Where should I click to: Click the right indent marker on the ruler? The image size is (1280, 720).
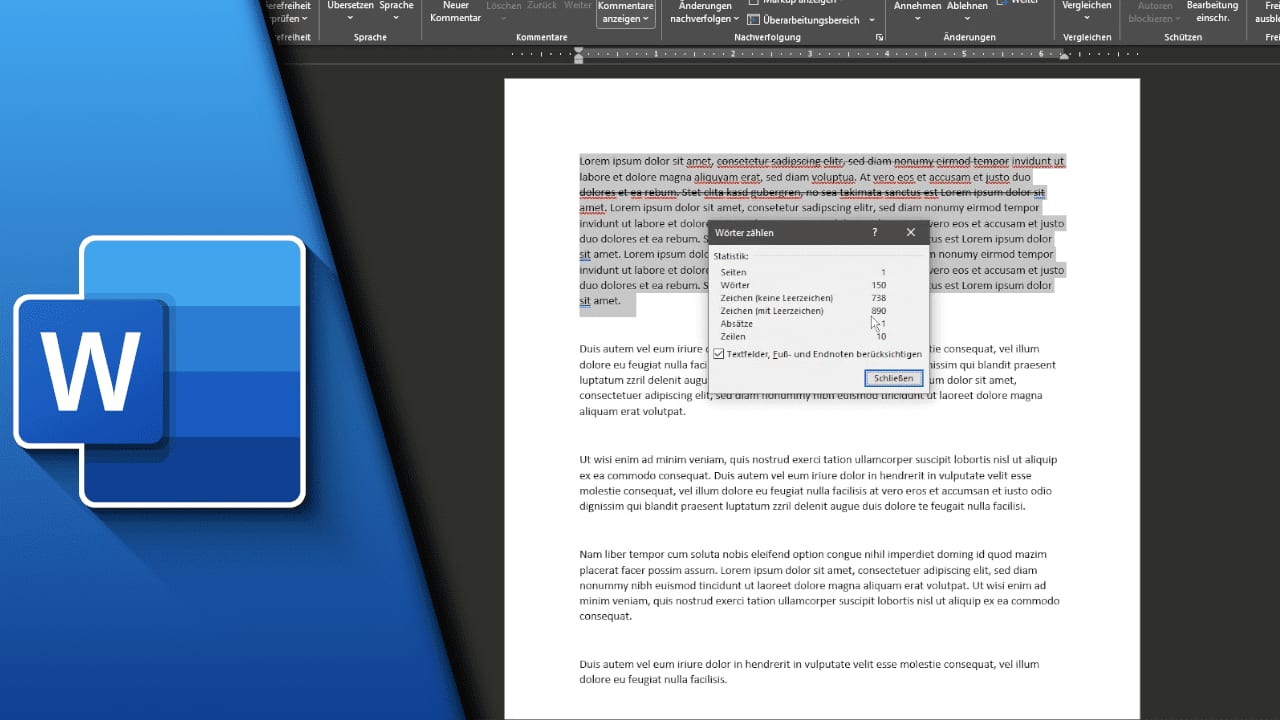coord(1065,58)
